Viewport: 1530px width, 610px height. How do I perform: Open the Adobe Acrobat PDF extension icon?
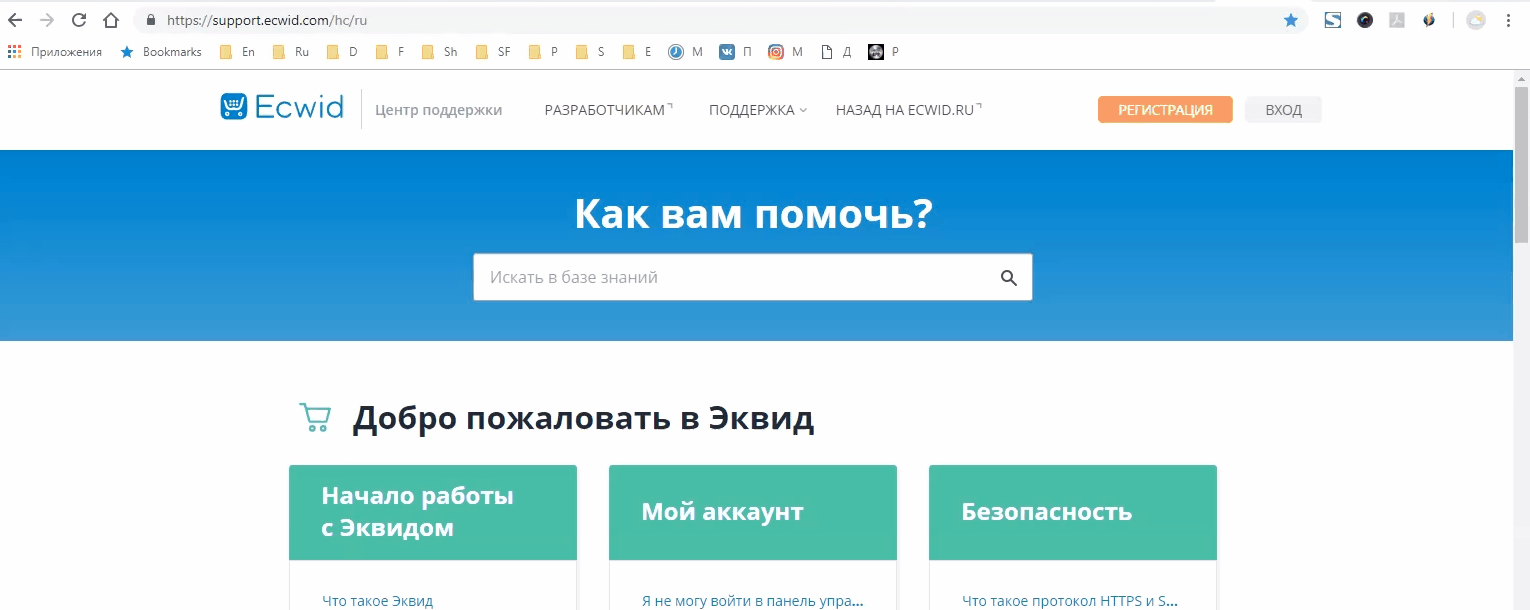pyautogui.click(x=1397, y=20)
